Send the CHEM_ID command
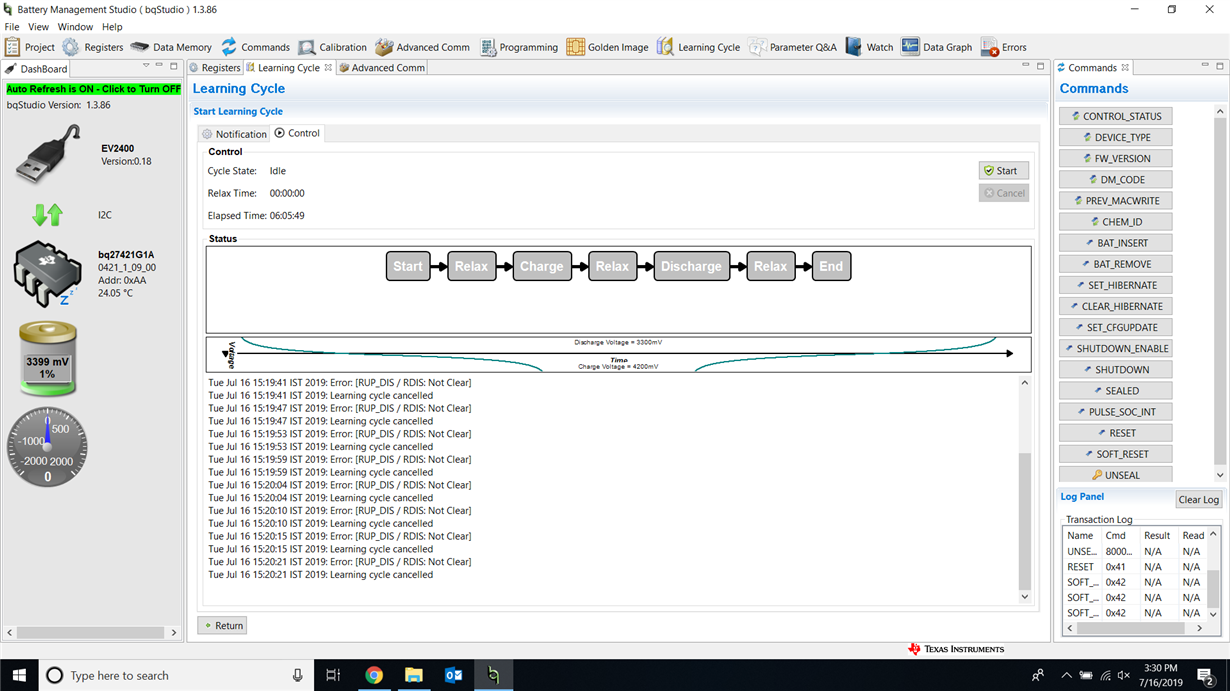This screenshot has width=1230, height=691. (1116, 222)
